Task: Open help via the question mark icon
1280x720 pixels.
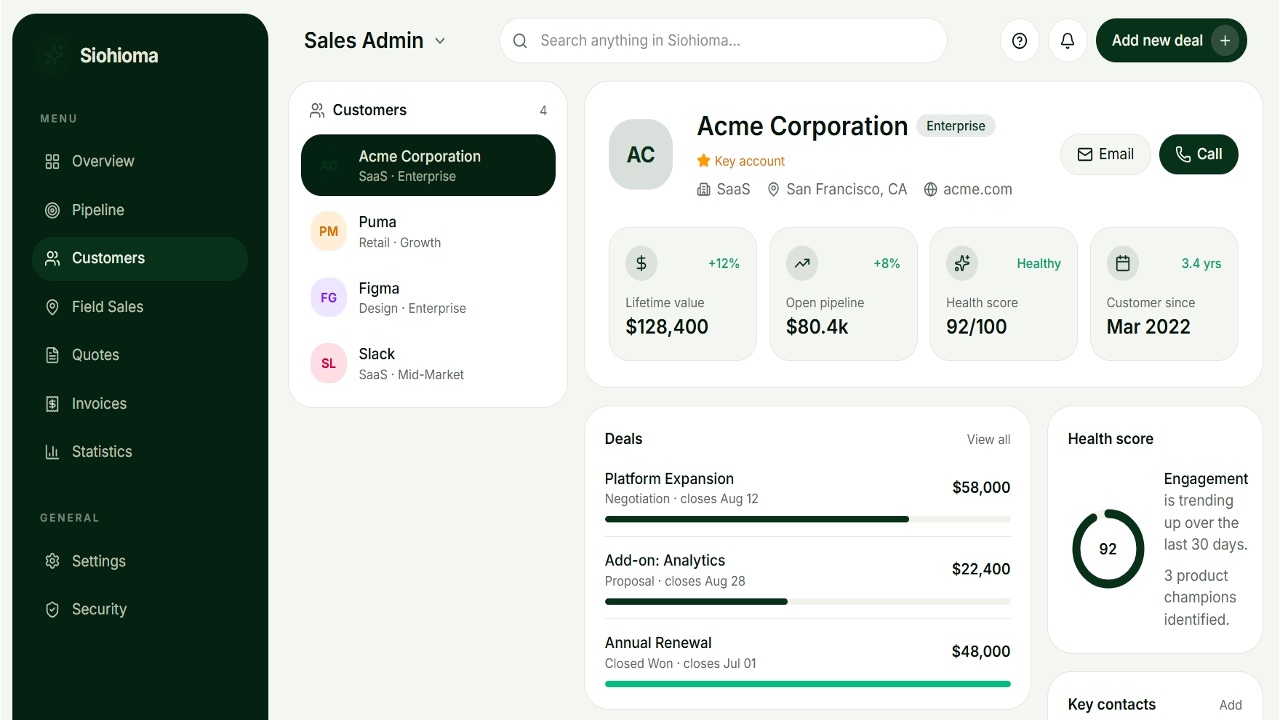Action: point(1019,41)
